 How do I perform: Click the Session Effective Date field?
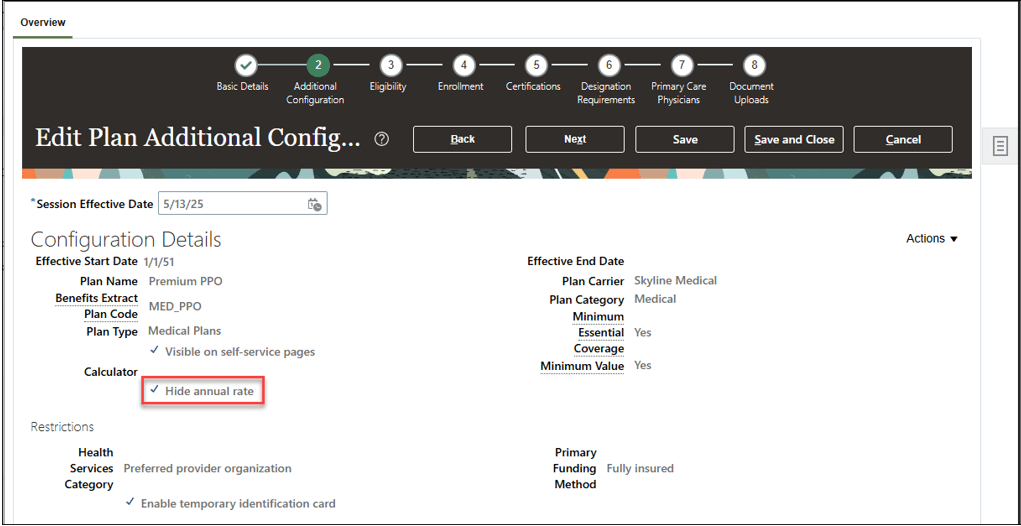coord(242,204)
